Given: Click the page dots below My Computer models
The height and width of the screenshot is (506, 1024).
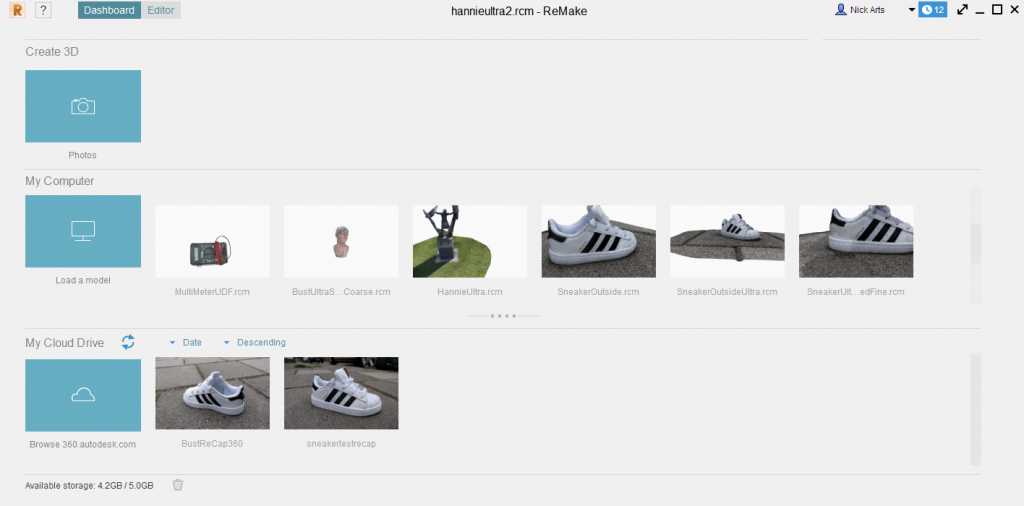Looking at the screenshot, I should coord(503,316).
